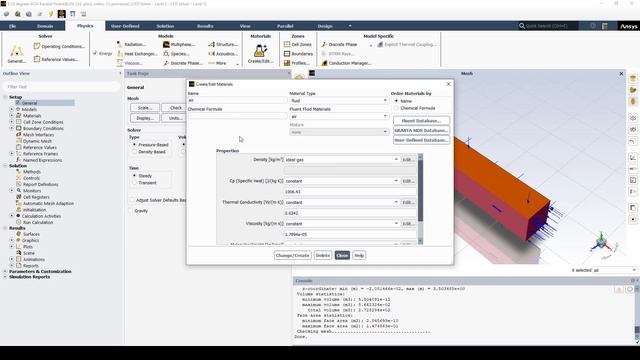
Task: Open Reference Values in the ribbon
Action: click(x=56, y=59)
